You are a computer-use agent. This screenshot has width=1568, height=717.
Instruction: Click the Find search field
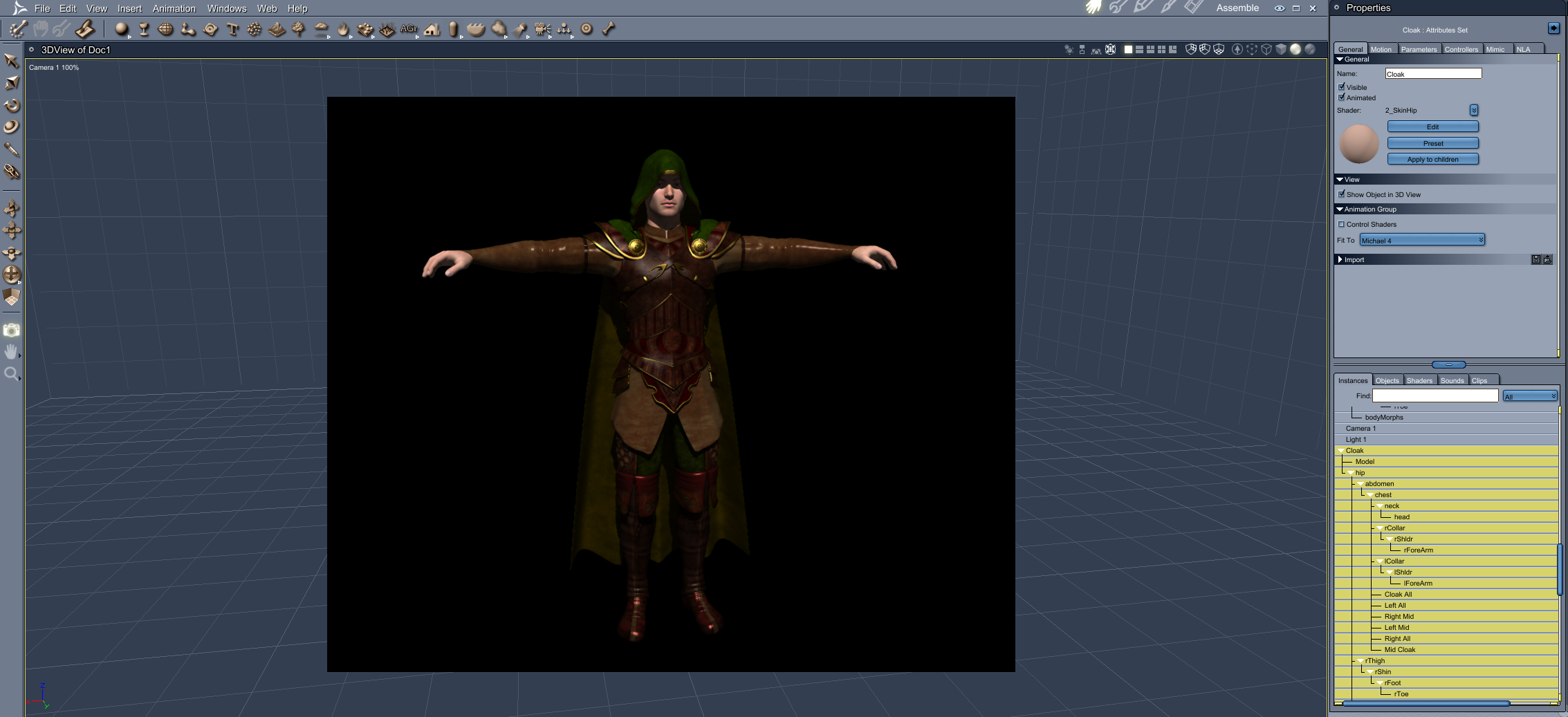1435,395
